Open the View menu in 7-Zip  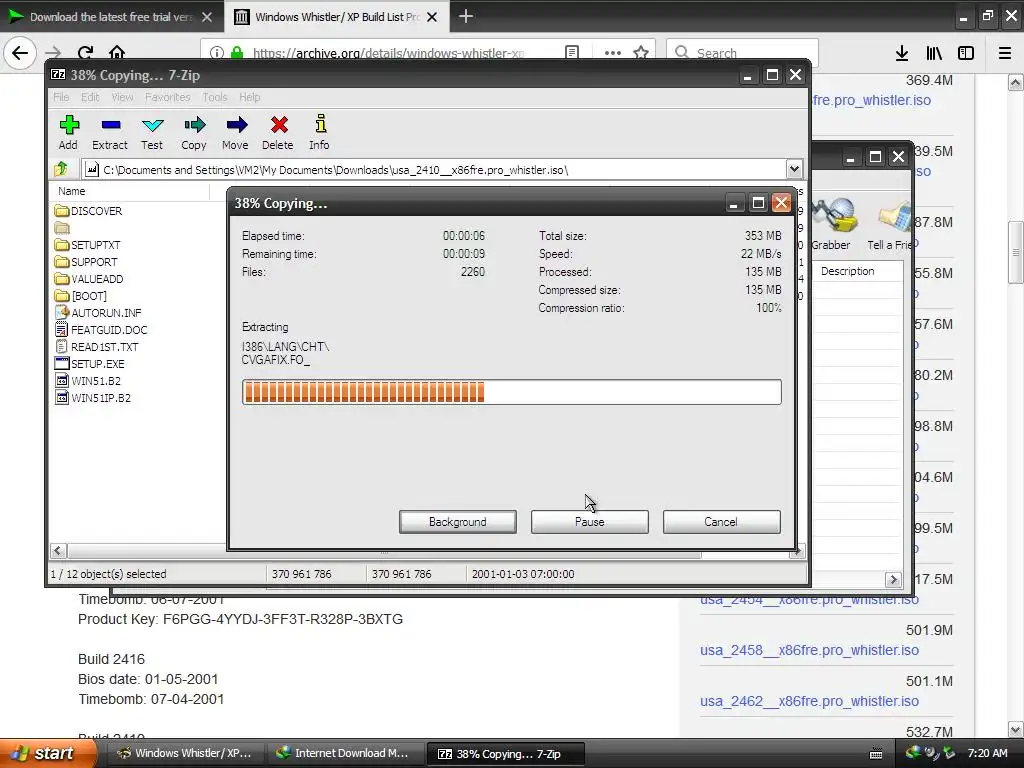[122, 97]
